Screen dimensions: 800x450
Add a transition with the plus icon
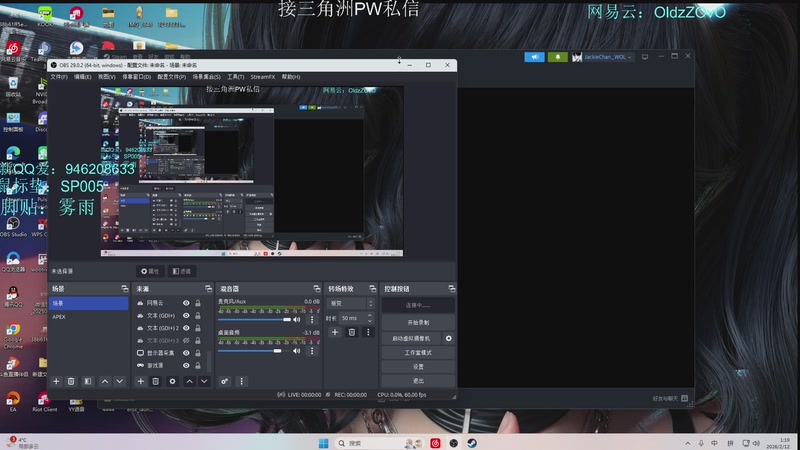pyautogui.click(x=335, y=332)
